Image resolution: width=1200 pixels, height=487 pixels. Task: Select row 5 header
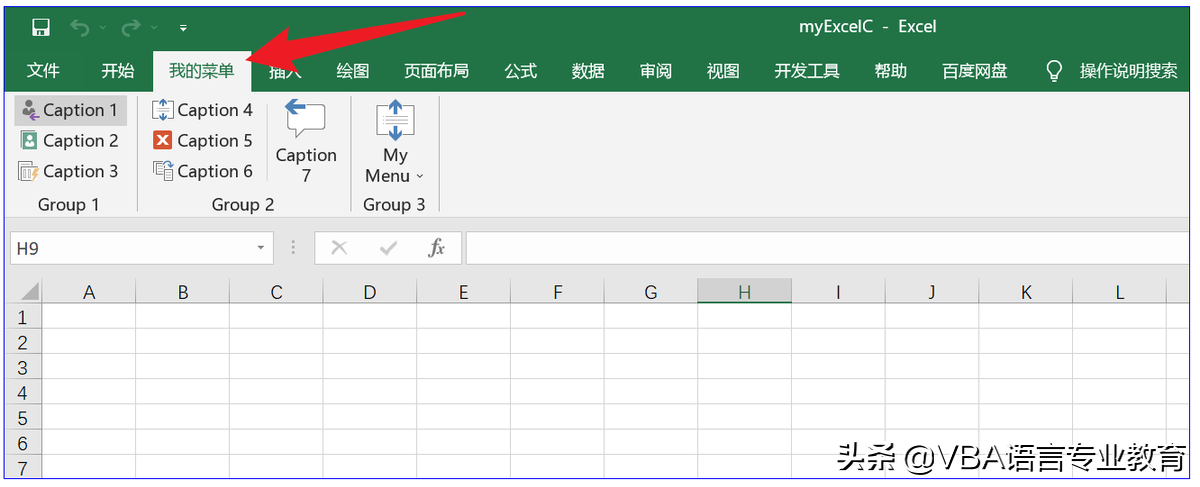click(x=24, y=417)
